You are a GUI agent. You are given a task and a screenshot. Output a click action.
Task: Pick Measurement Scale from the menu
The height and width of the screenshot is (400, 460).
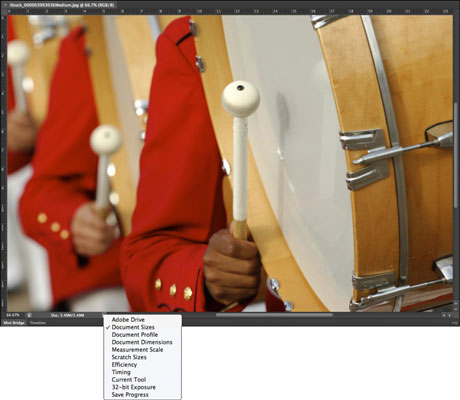pyautogui.click(x=143, y=350)
